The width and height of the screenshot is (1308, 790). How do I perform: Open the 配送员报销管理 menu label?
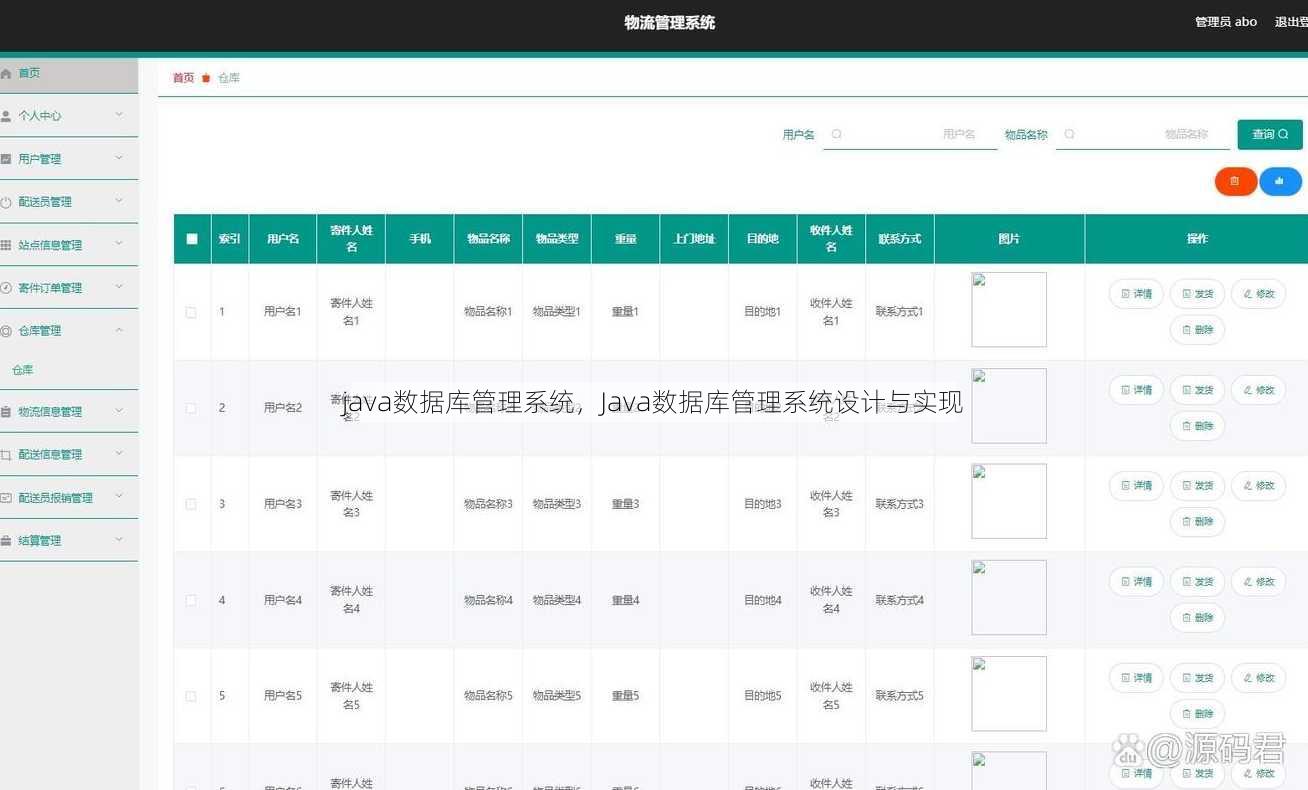click(56, 498)
